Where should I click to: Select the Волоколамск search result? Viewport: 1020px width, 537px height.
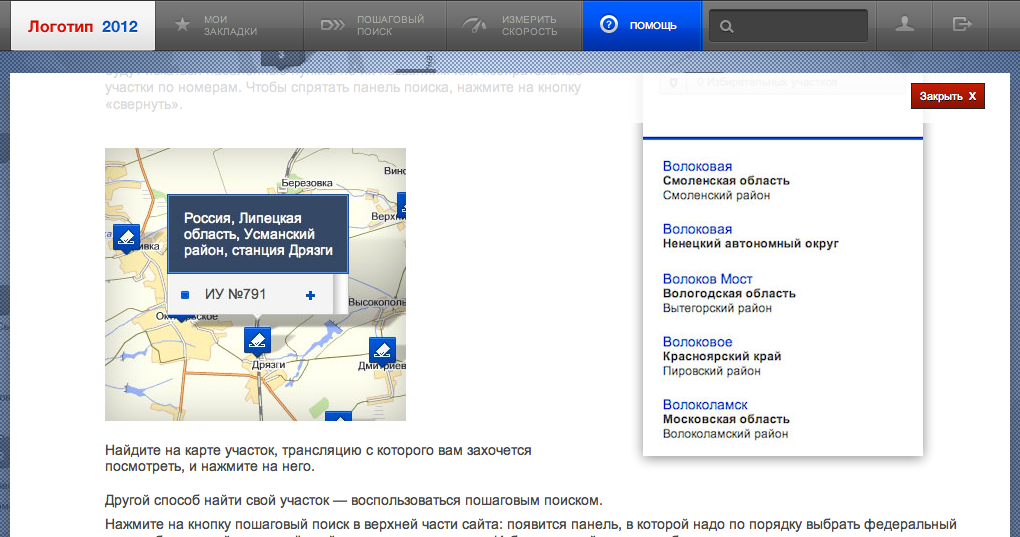tap(705, 405)
